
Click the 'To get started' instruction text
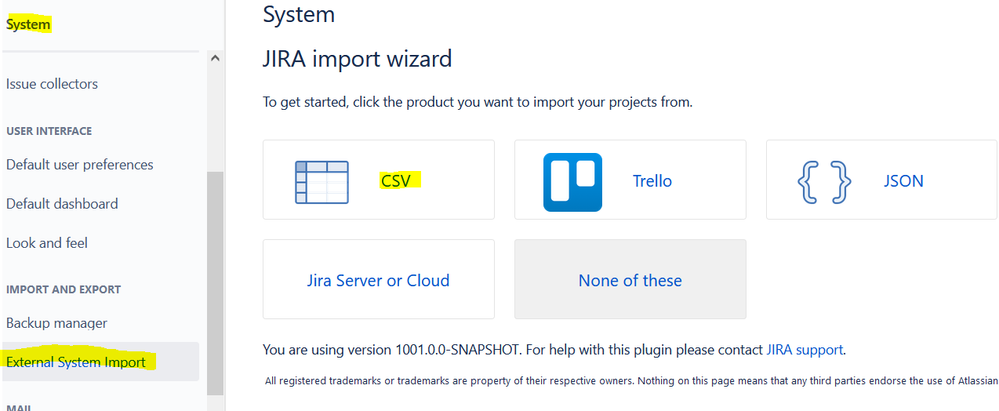click(477, 102)
